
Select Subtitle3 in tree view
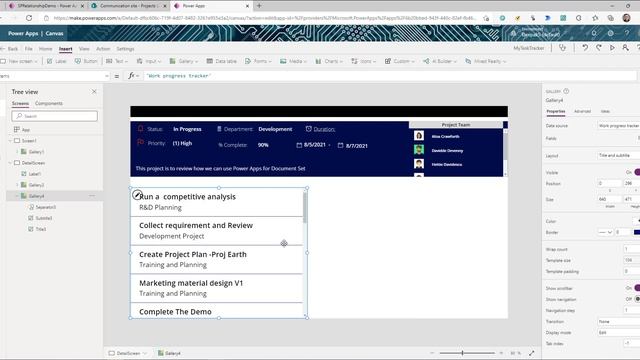40,218
